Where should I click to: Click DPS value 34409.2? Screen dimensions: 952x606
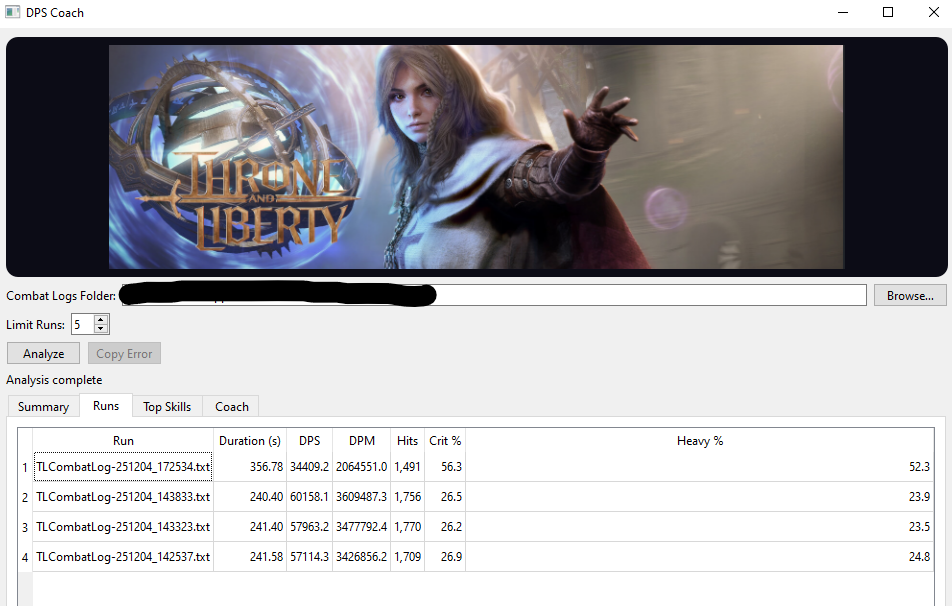(309, 466)
